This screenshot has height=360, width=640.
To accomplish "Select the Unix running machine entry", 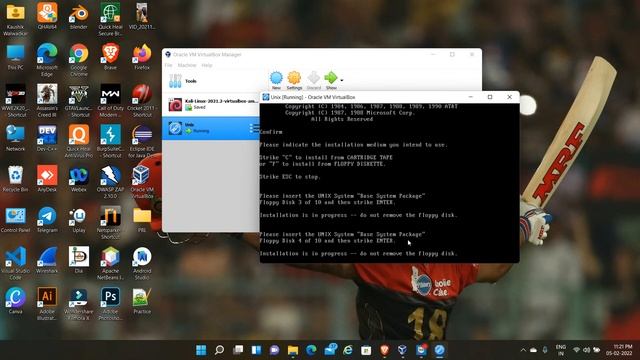I will (x=211, y=128).
